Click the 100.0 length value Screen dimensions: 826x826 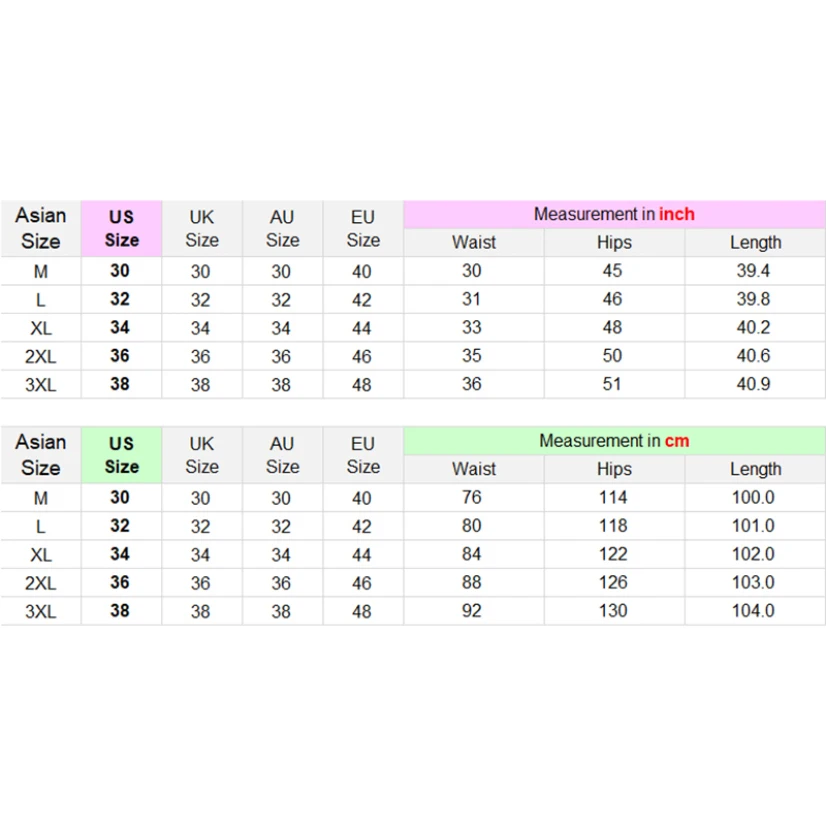pos(754,498)
